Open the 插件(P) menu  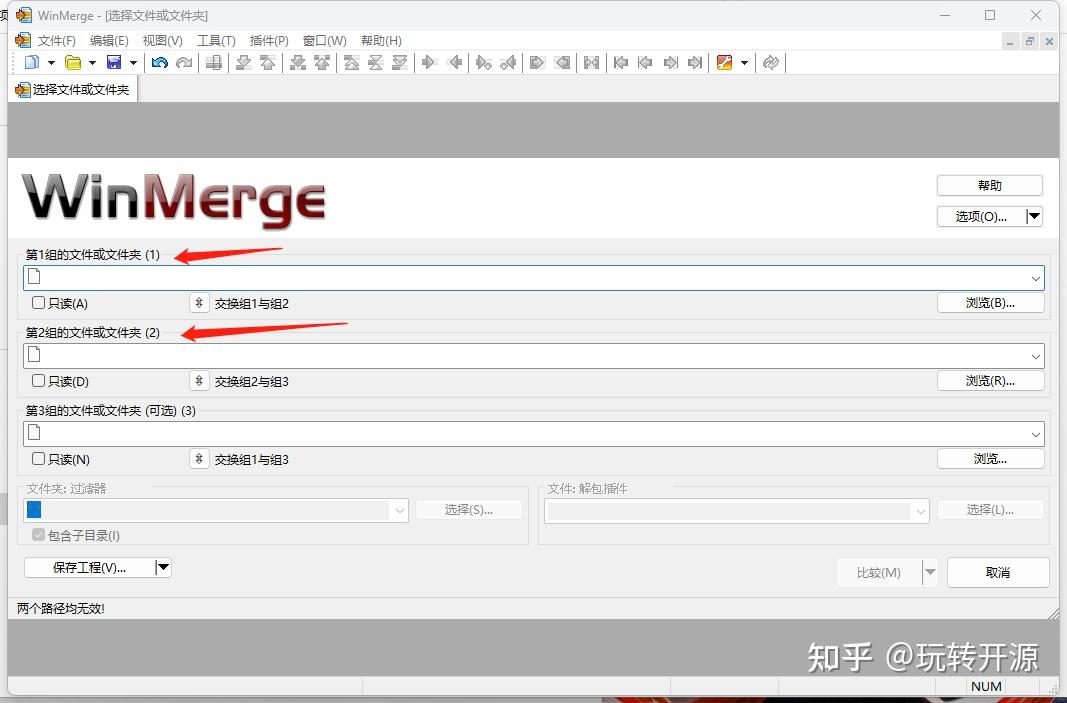tap(267, 40)
